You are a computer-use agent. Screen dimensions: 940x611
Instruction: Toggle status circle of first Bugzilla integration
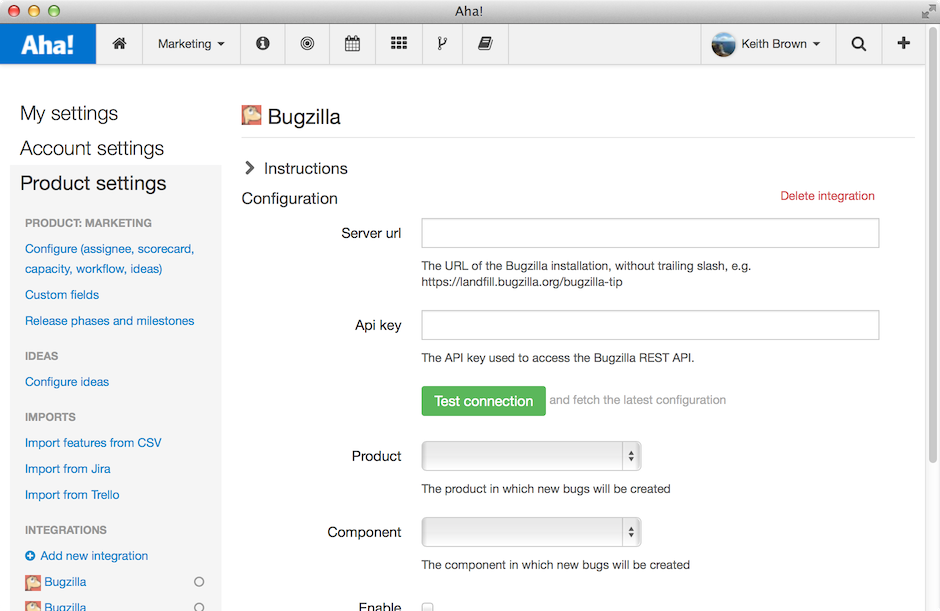[199, 582]
